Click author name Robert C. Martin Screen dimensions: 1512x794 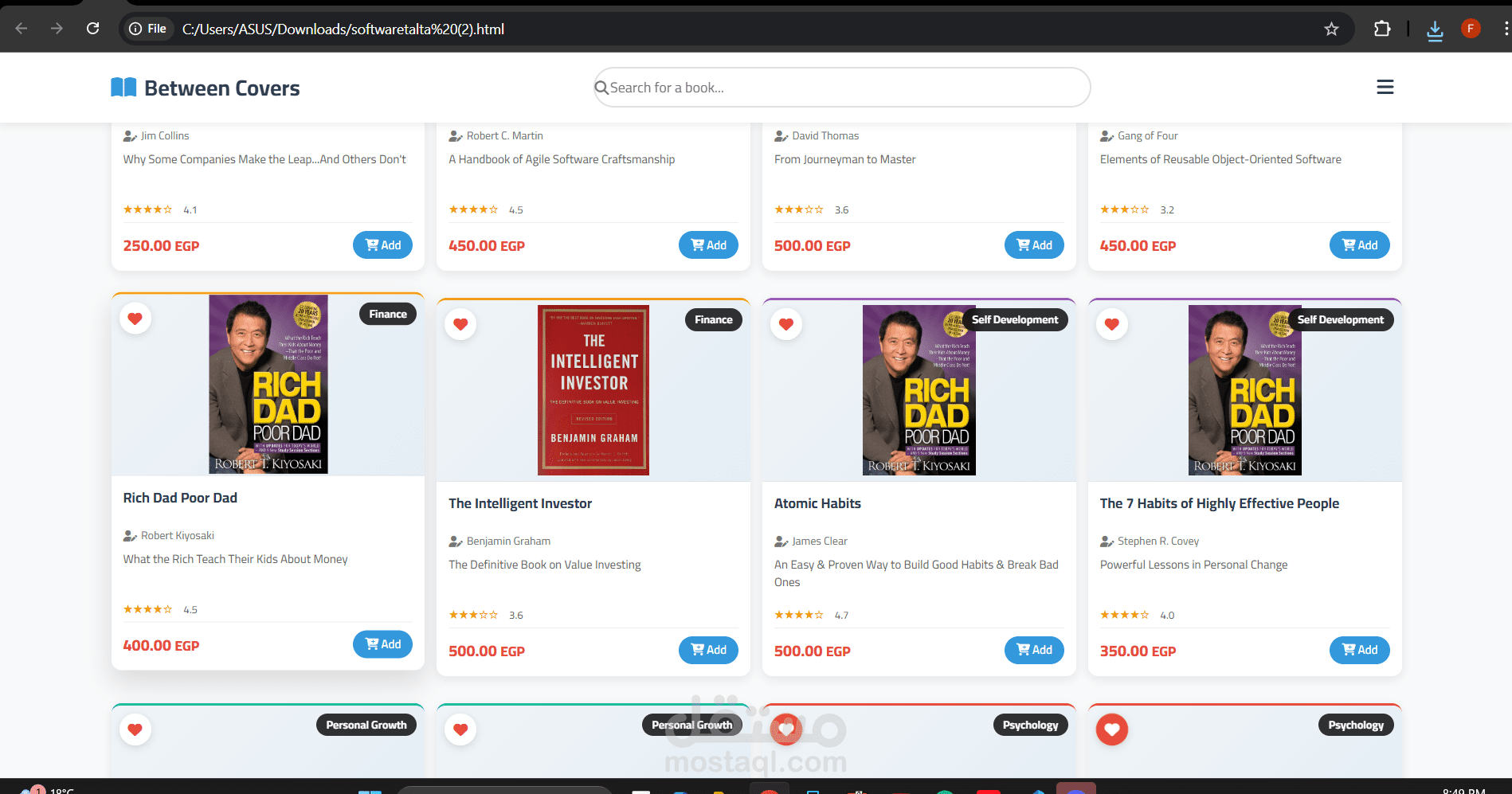point(505,135)
